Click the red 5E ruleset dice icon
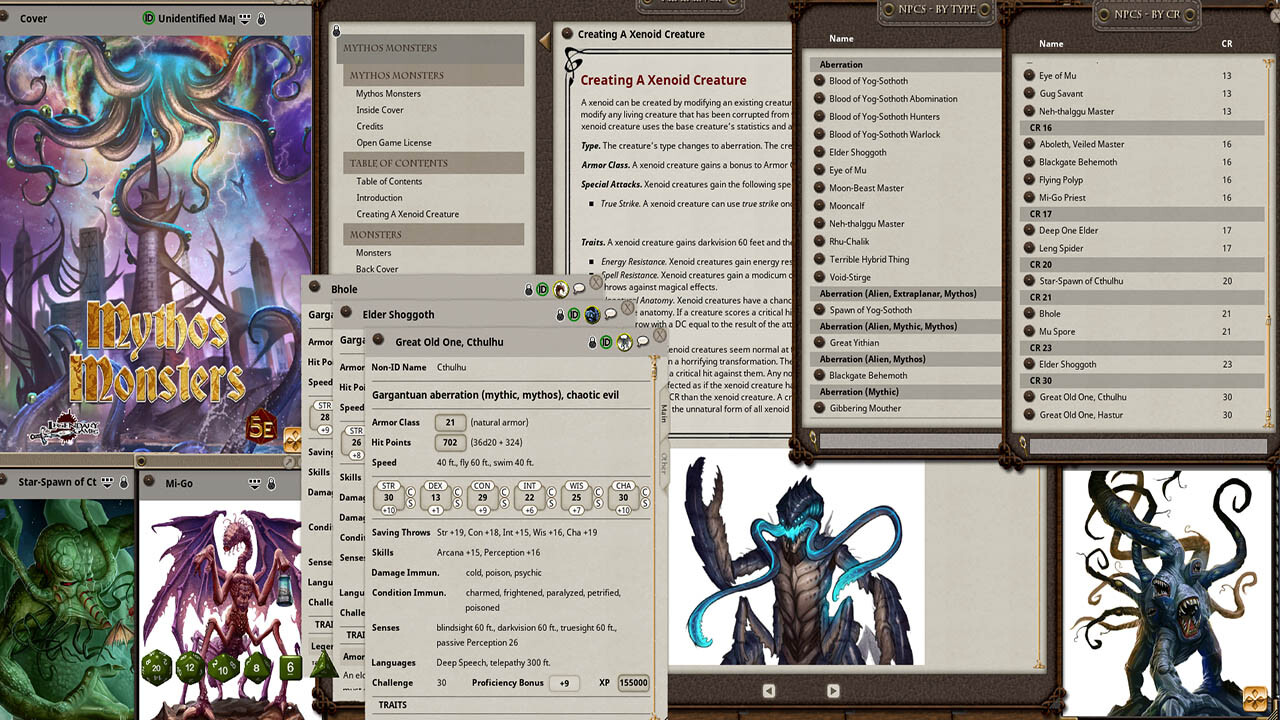 (x=261, y=426)
